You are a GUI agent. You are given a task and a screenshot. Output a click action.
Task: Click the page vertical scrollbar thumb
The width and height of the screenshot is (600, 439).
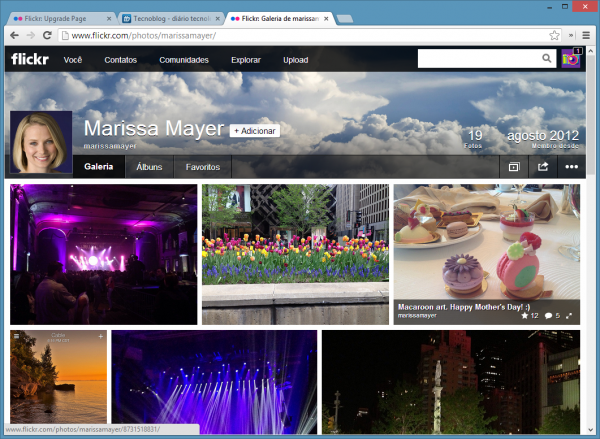(591, 115)
